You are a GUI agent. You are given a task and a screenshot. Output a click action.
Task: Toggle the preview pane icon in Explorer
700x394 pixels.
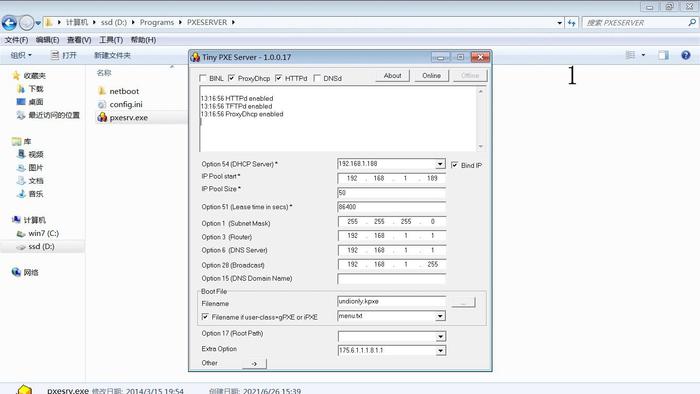(x=663, y=55)
